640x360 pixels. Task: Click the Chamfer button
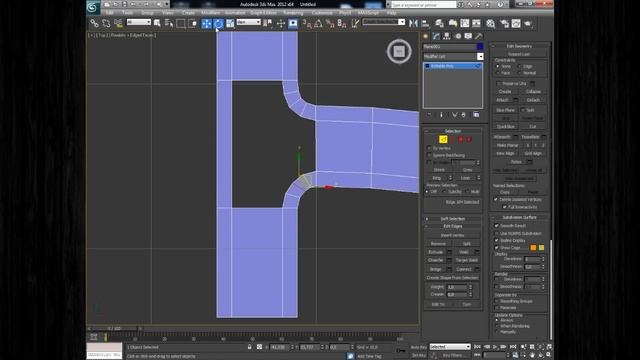pos(436,260)
